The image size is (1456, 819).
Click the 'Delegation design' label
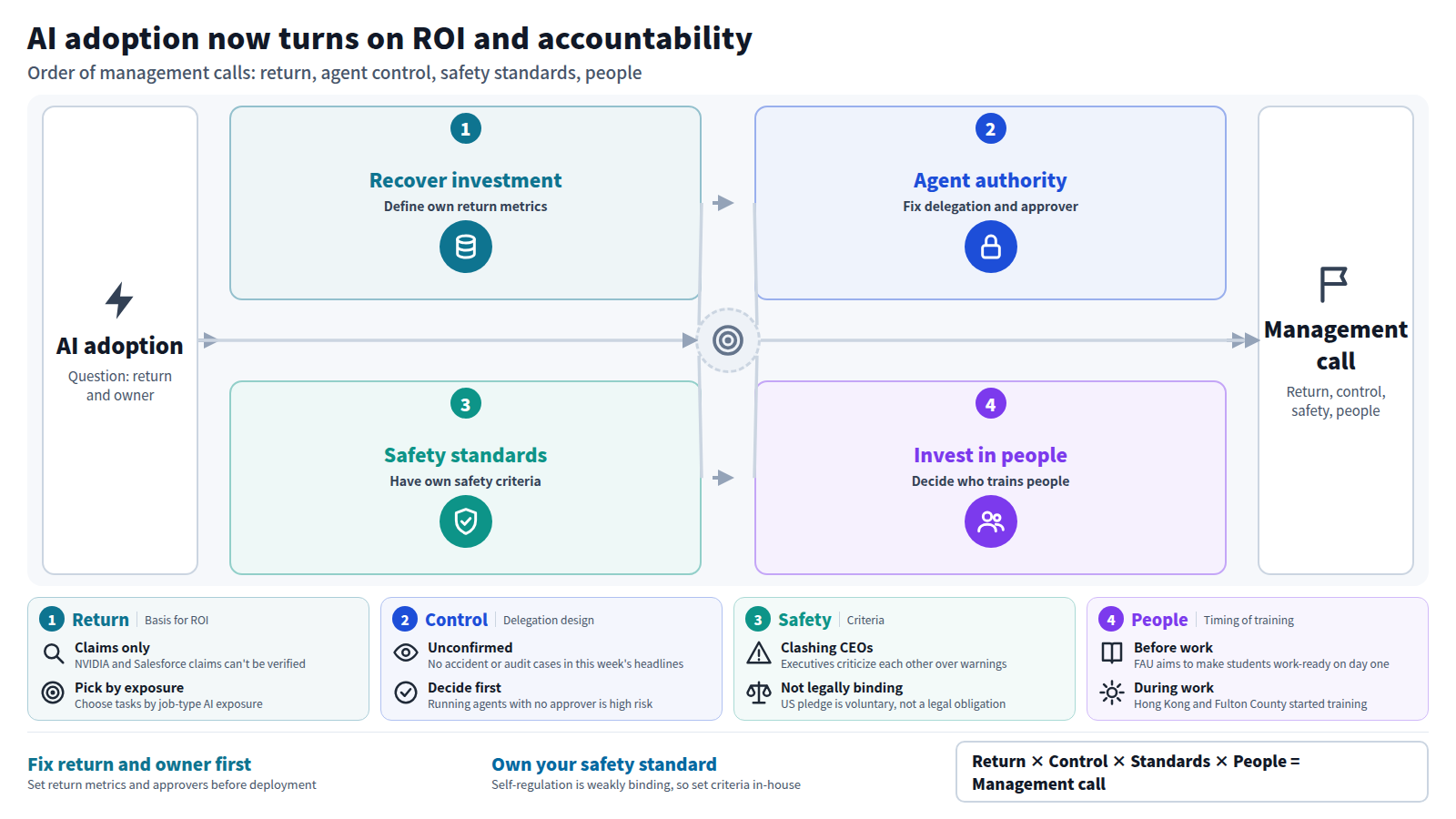tap(549, 621)
